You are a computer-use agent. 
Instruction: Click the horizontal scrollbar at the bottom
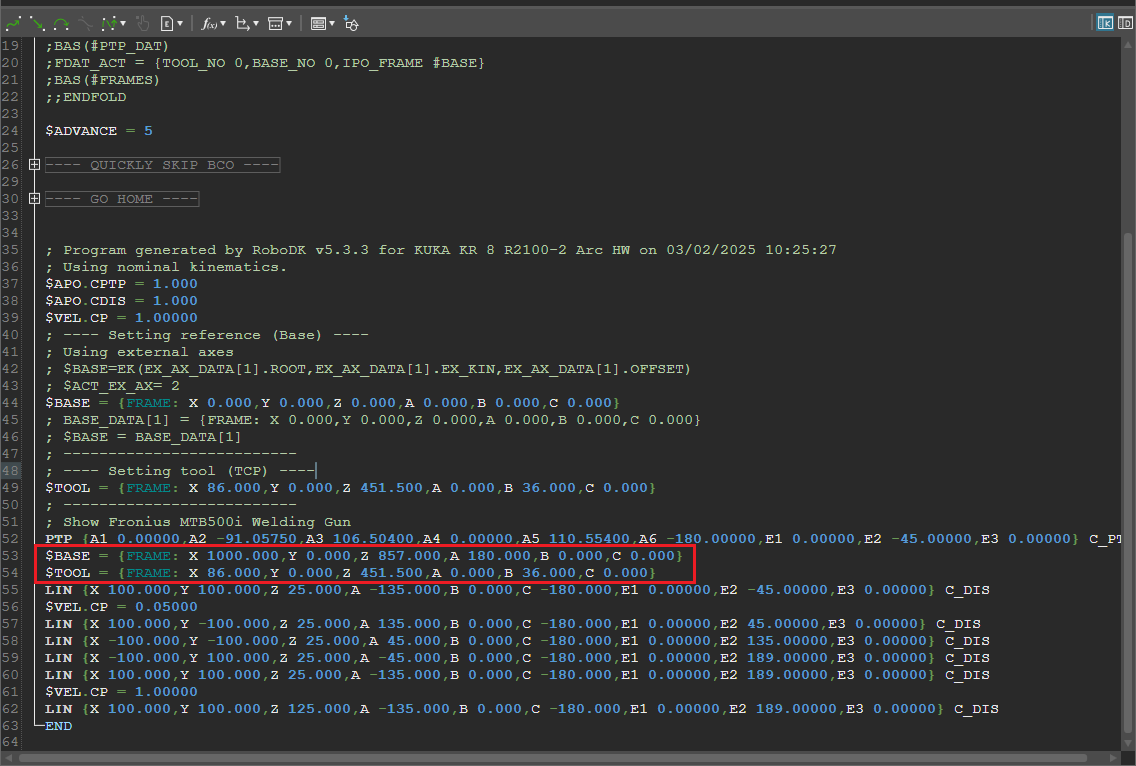(560, 758)
